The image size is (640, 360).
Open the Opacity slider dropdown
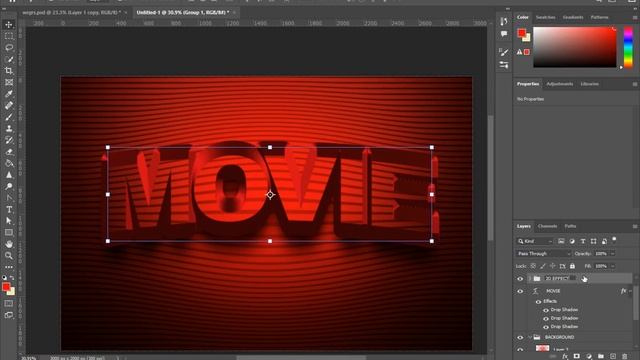[x=613, y=254]
